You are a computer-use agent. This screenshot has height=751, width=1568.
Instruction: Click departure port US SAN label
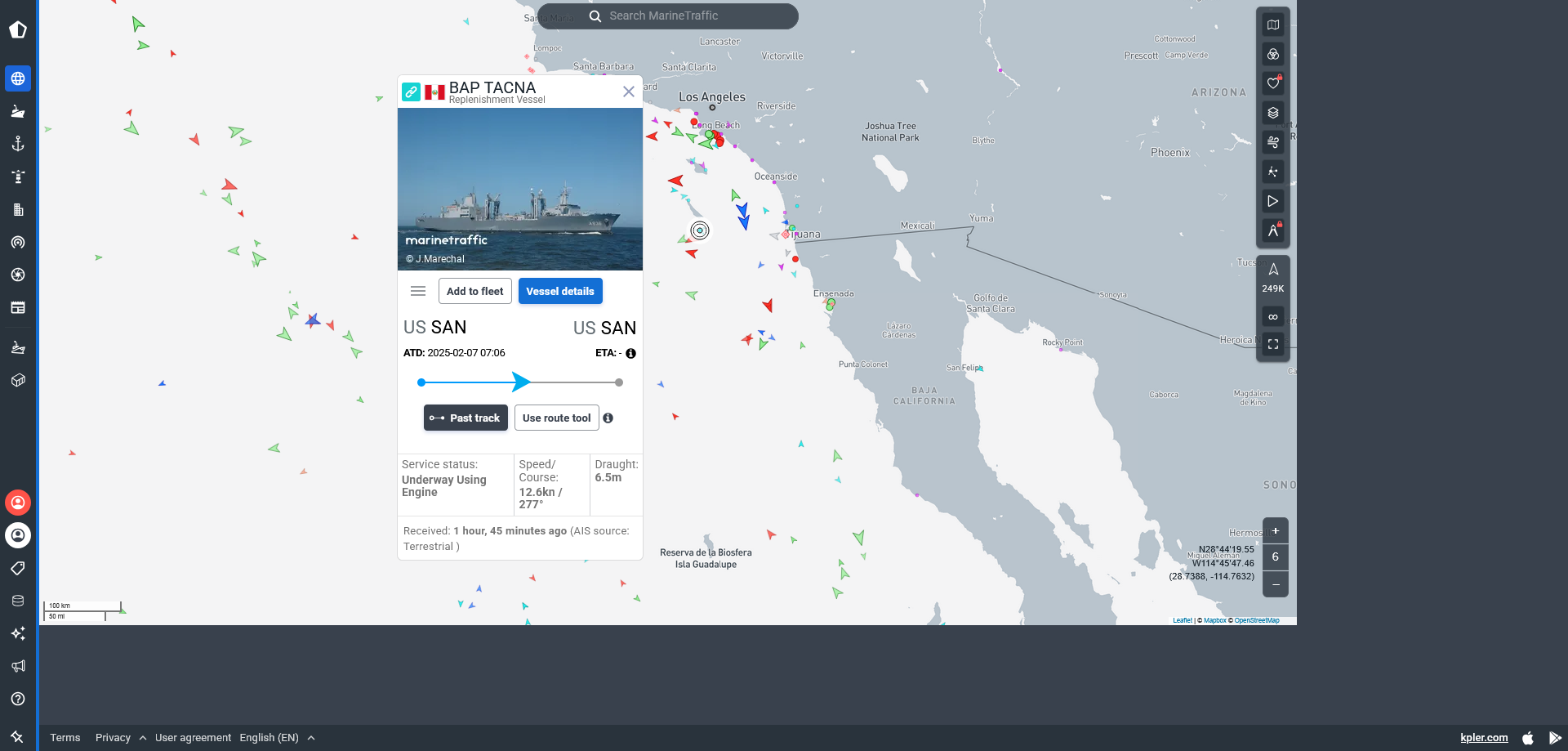pyautogui.click(x=435, y=327)
